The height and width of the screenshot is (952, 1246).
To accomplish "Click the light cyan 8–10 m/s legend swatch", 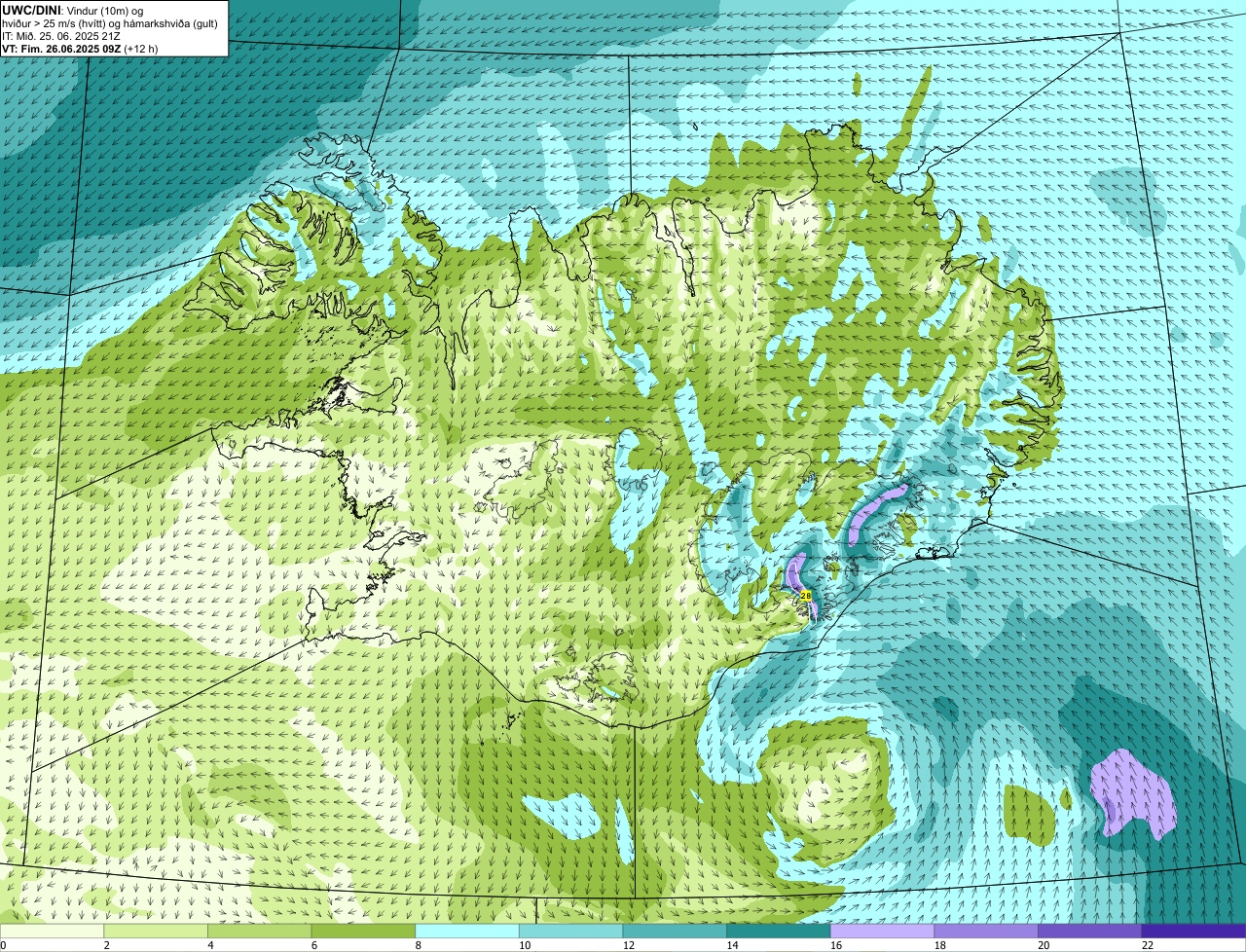I will point(467,931).
